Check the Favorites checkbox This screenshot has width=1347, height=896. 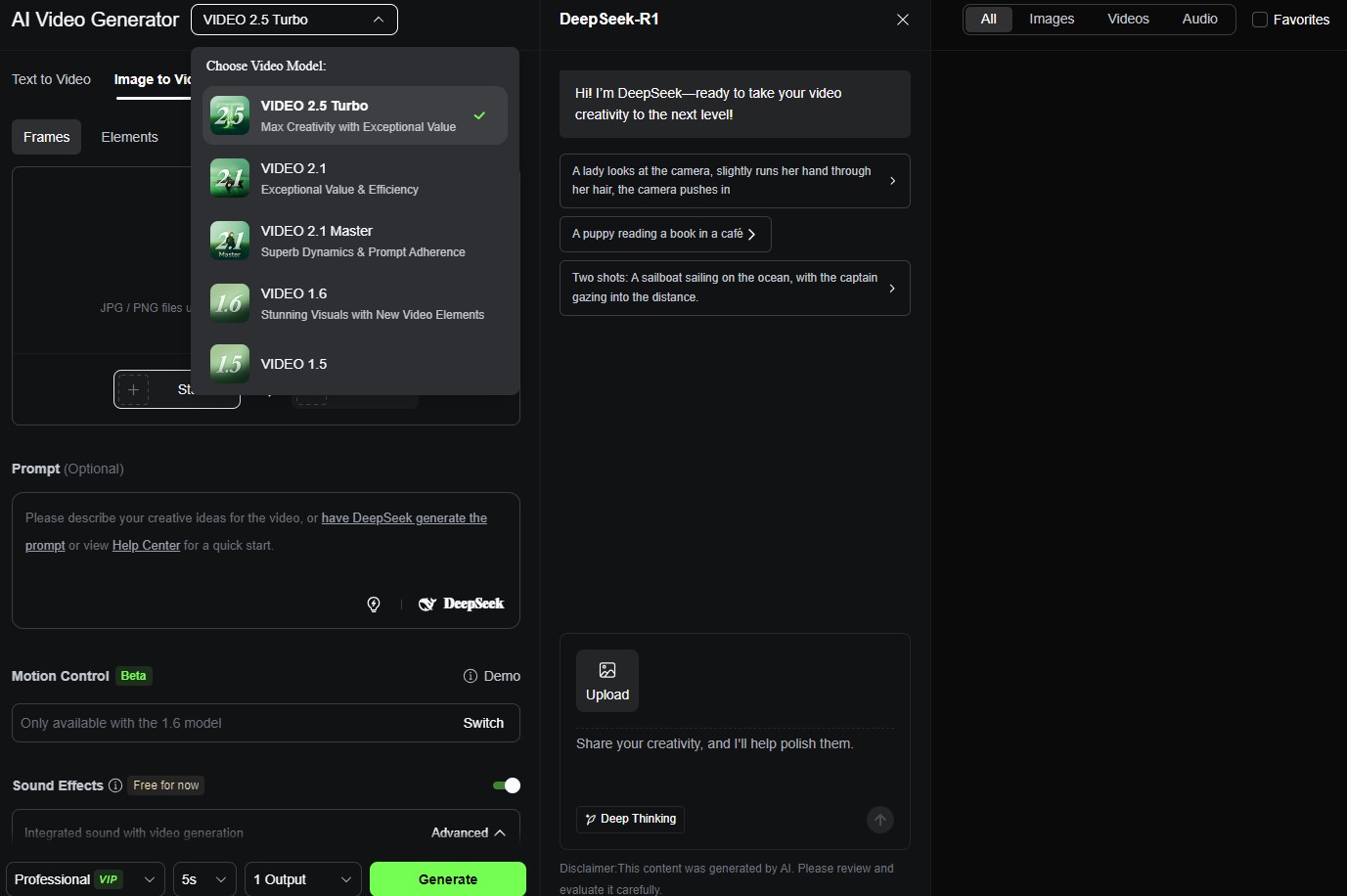coord(1260,20)
